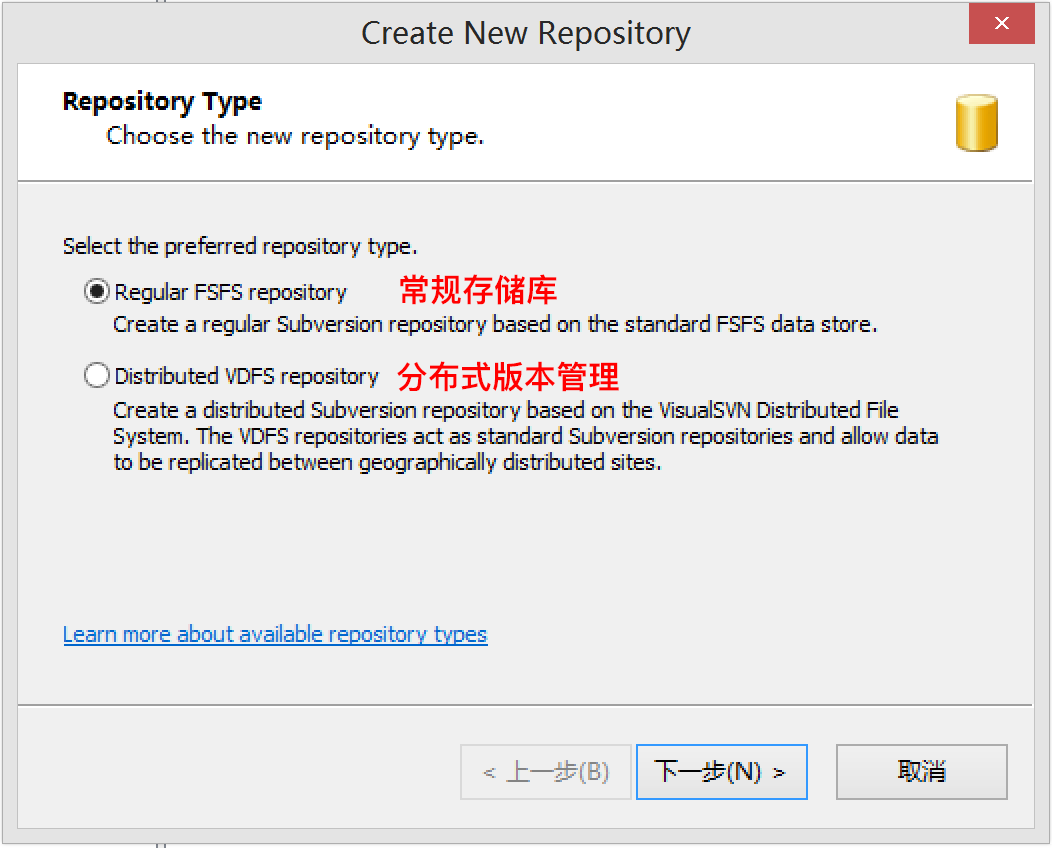Image resolution: width=1052 pixels, height=848 pixels.
Task: Click the 'Create New Repository' title bar
Action: pyautogui.click(x=525, y=33)
